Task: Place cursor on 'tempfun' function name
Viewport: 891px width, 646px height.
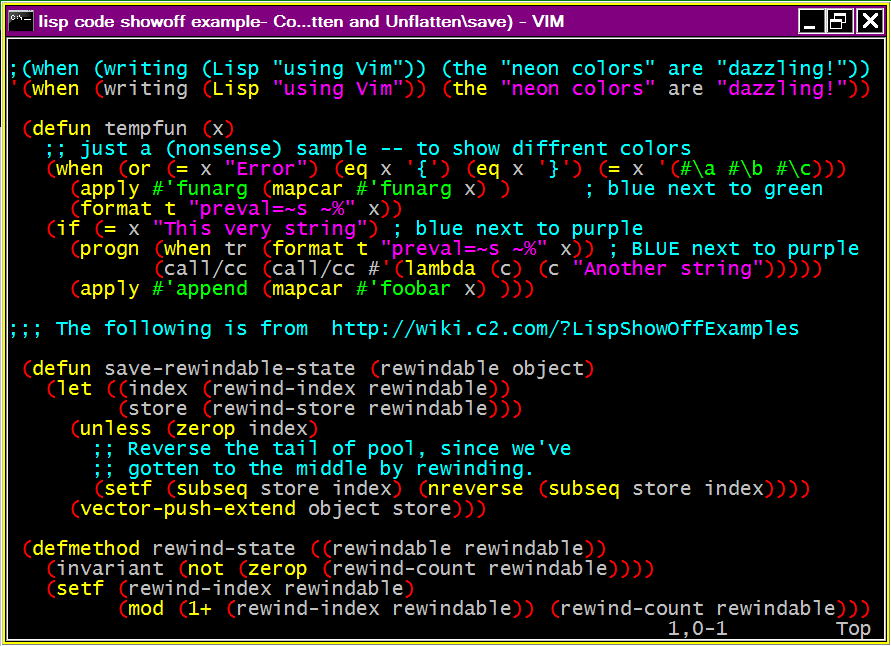Action: (x=146, y=129)
